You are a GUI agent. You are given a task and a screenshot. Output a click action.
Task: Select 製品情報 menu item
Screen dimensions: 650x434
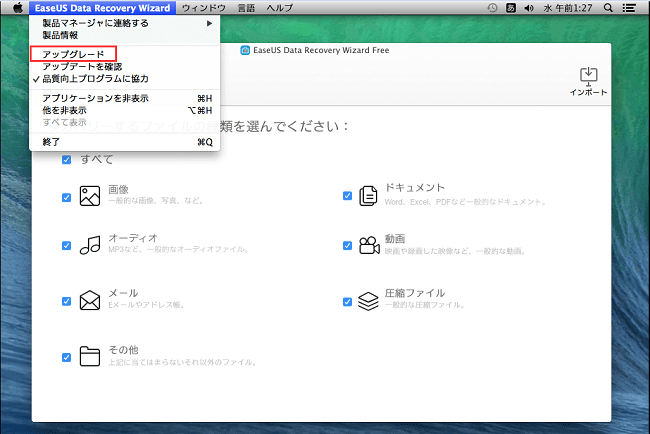(x=124, y=35)
